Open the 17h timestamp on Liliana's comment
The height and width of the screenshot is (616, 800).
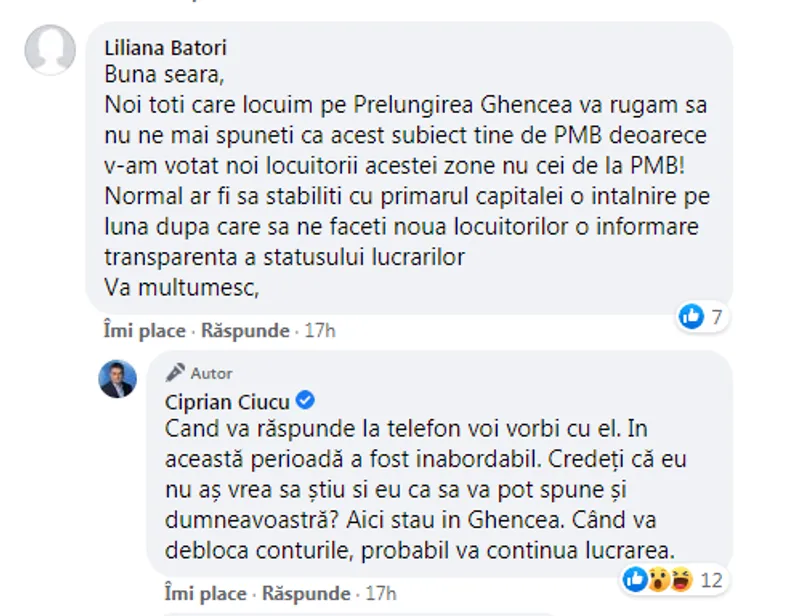320,330
